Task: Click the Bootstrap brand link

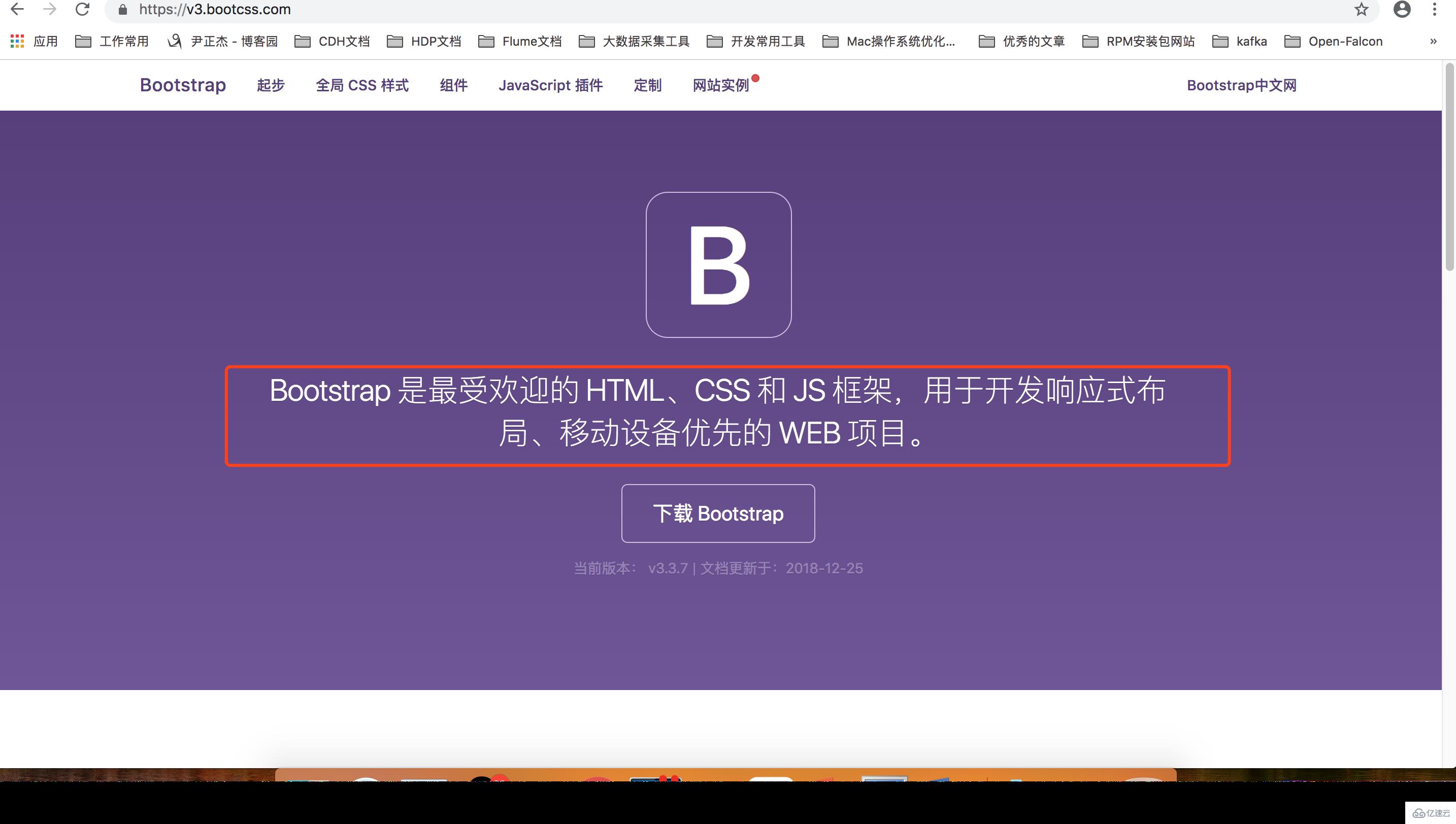Action: pyautogui.click(x=183, y=85)
